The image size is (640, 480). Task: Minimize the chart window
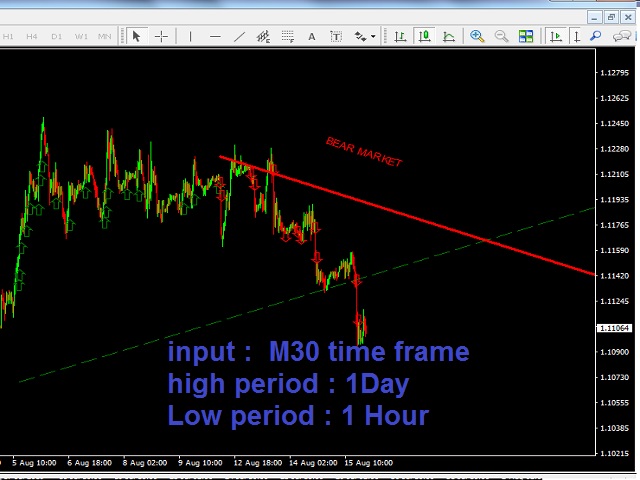[594, 17]
